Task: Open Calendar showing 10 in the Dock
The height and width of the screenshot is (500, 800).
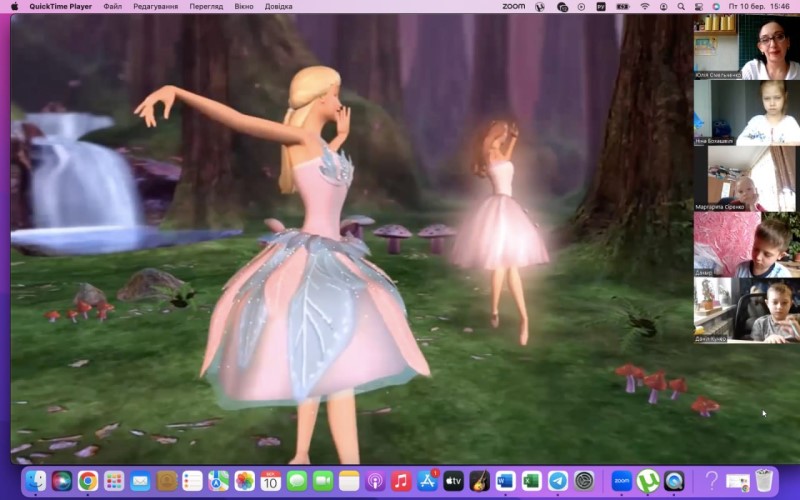Action: click(270, 481)
